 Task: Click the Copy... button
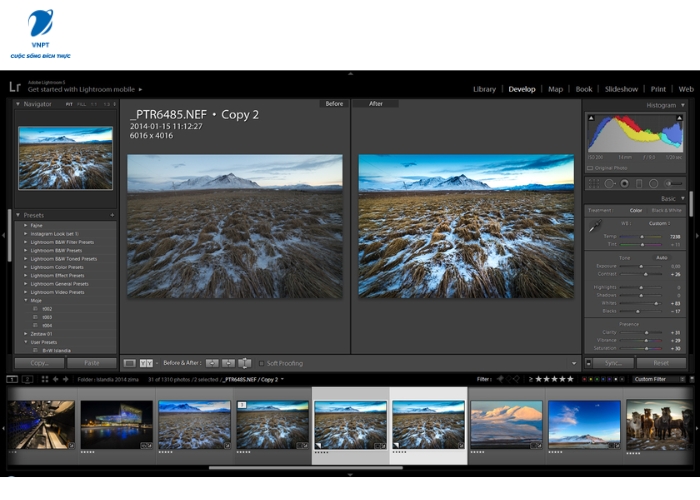pos(39,363)
